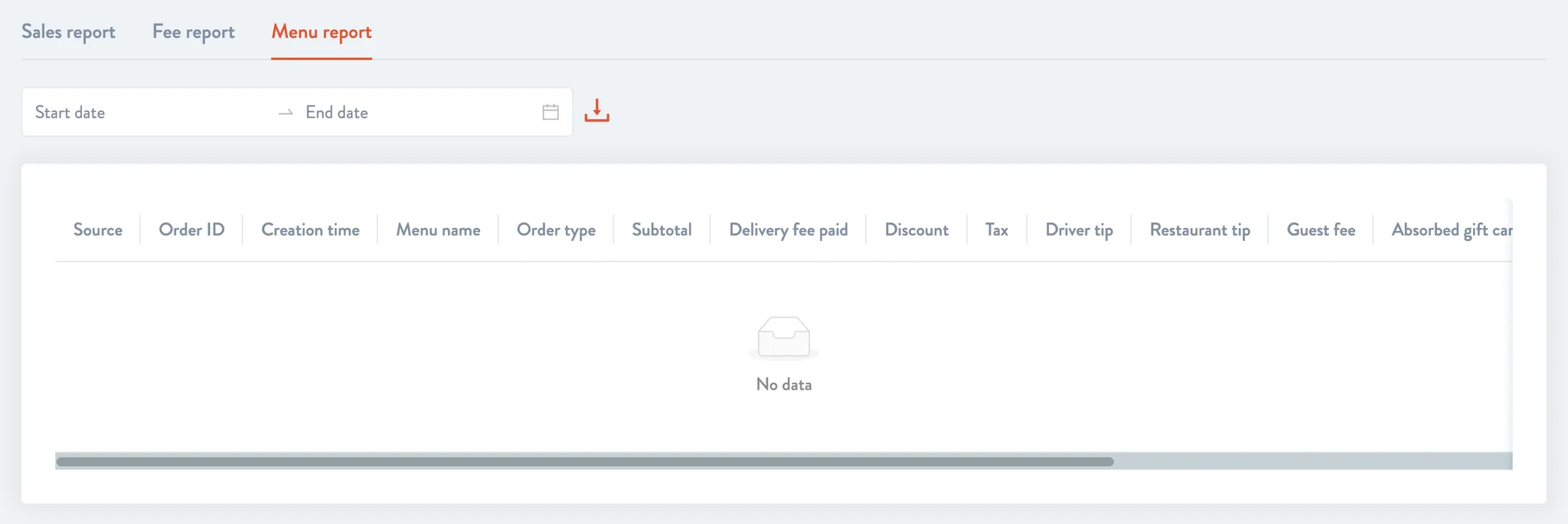
Task: Click the No data placeholder text
Action: [784, 384]
